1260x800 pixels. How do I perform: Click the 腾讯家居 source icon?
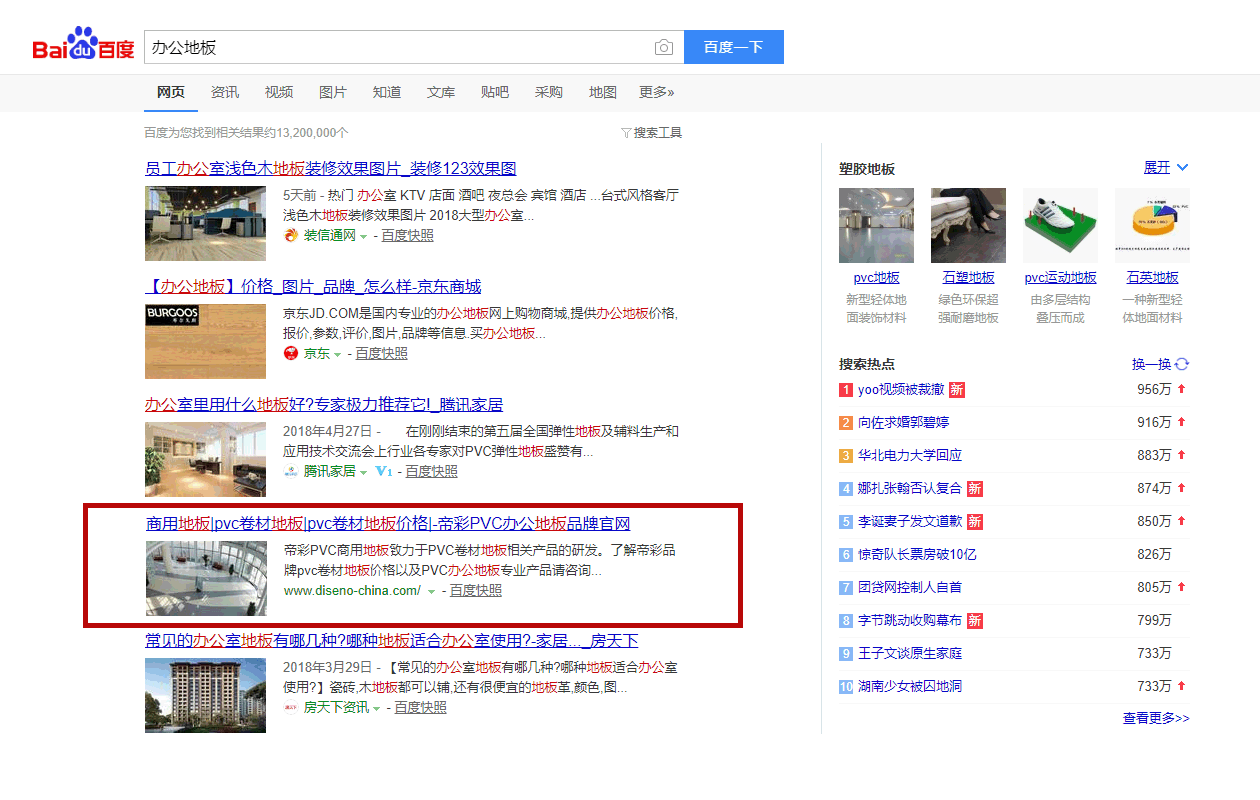pyautogui.click(x=291, y=472)
